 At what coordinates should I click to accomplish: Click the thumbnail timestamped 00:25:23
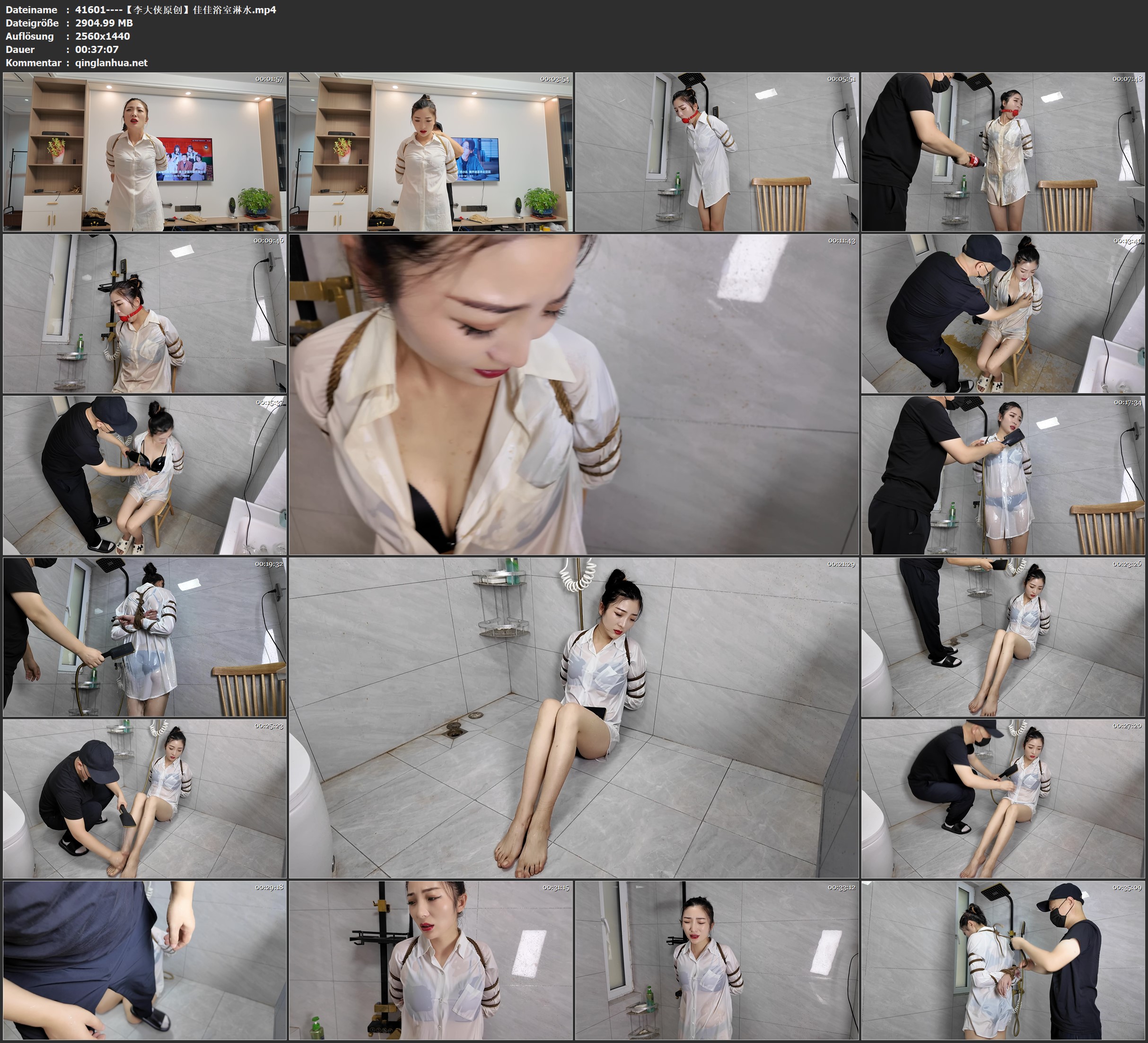[145, 799]
